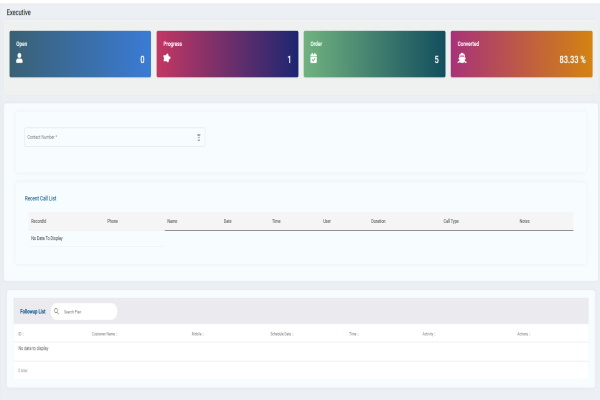This screenshot has height=400, width=600.
Task: Click the clipboard icon on the Order card
Action: tap(313, 58)
